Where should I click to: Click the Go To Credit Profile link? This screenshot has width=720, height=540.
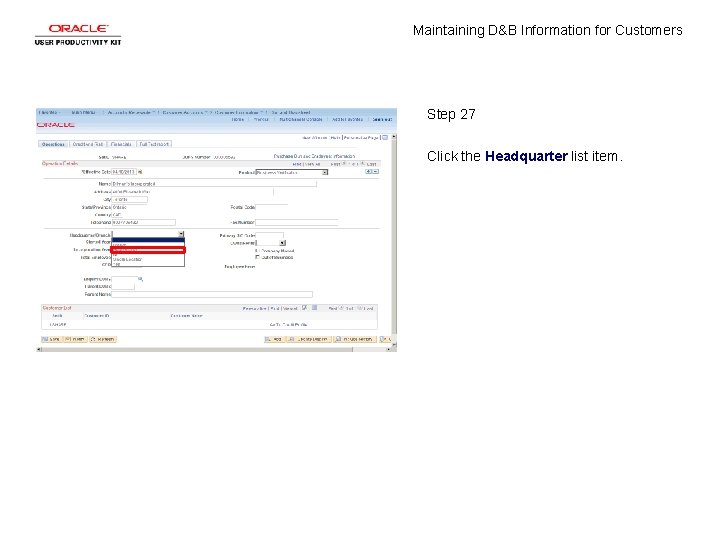[x=288, y=325]
